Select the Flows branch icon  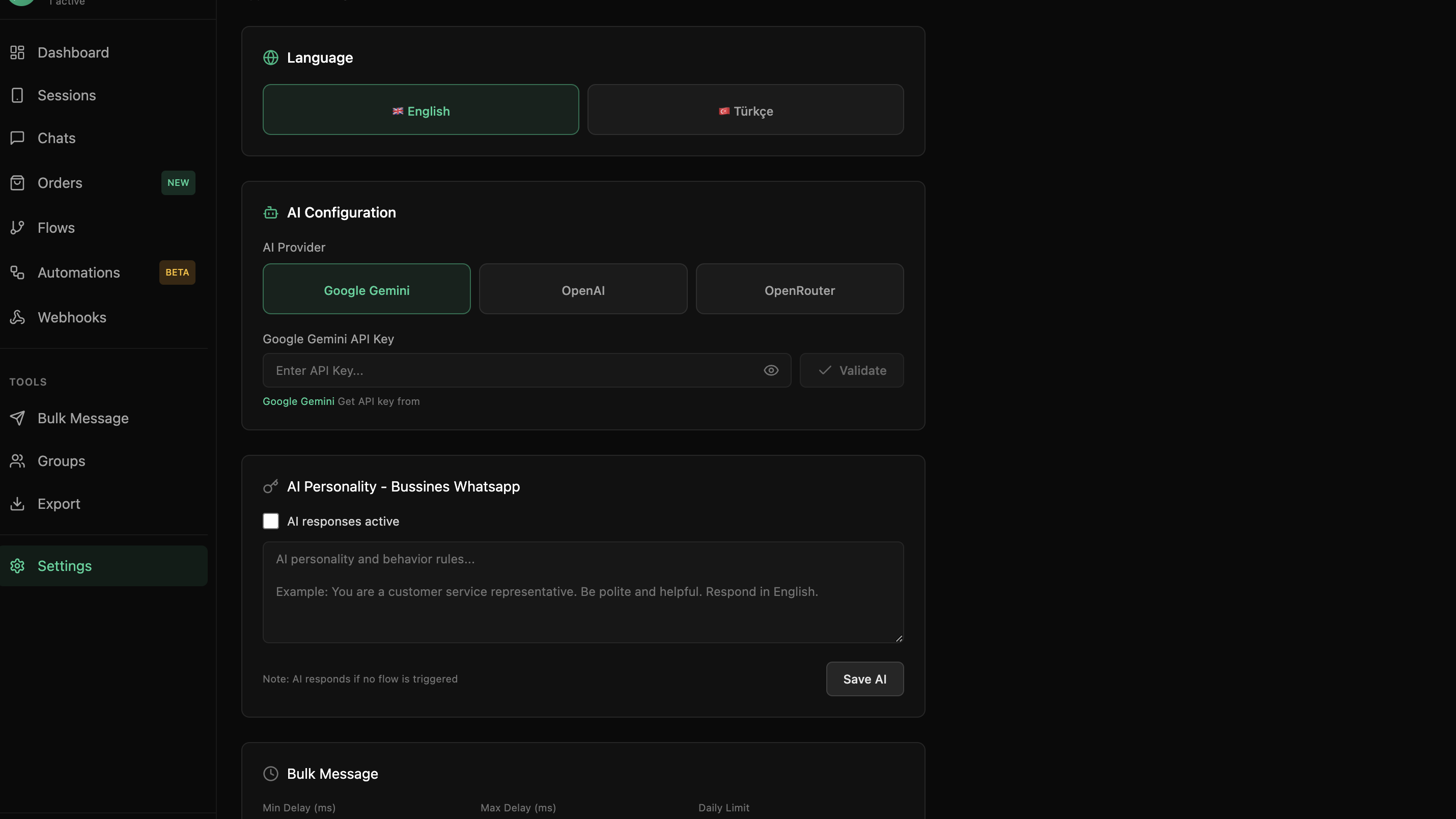pos(17,227)
